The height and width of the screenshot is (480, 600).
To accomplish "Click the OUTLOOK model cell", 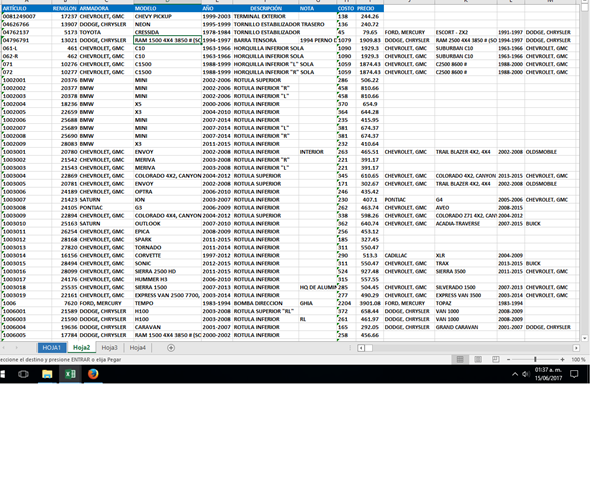I will 168,224.
